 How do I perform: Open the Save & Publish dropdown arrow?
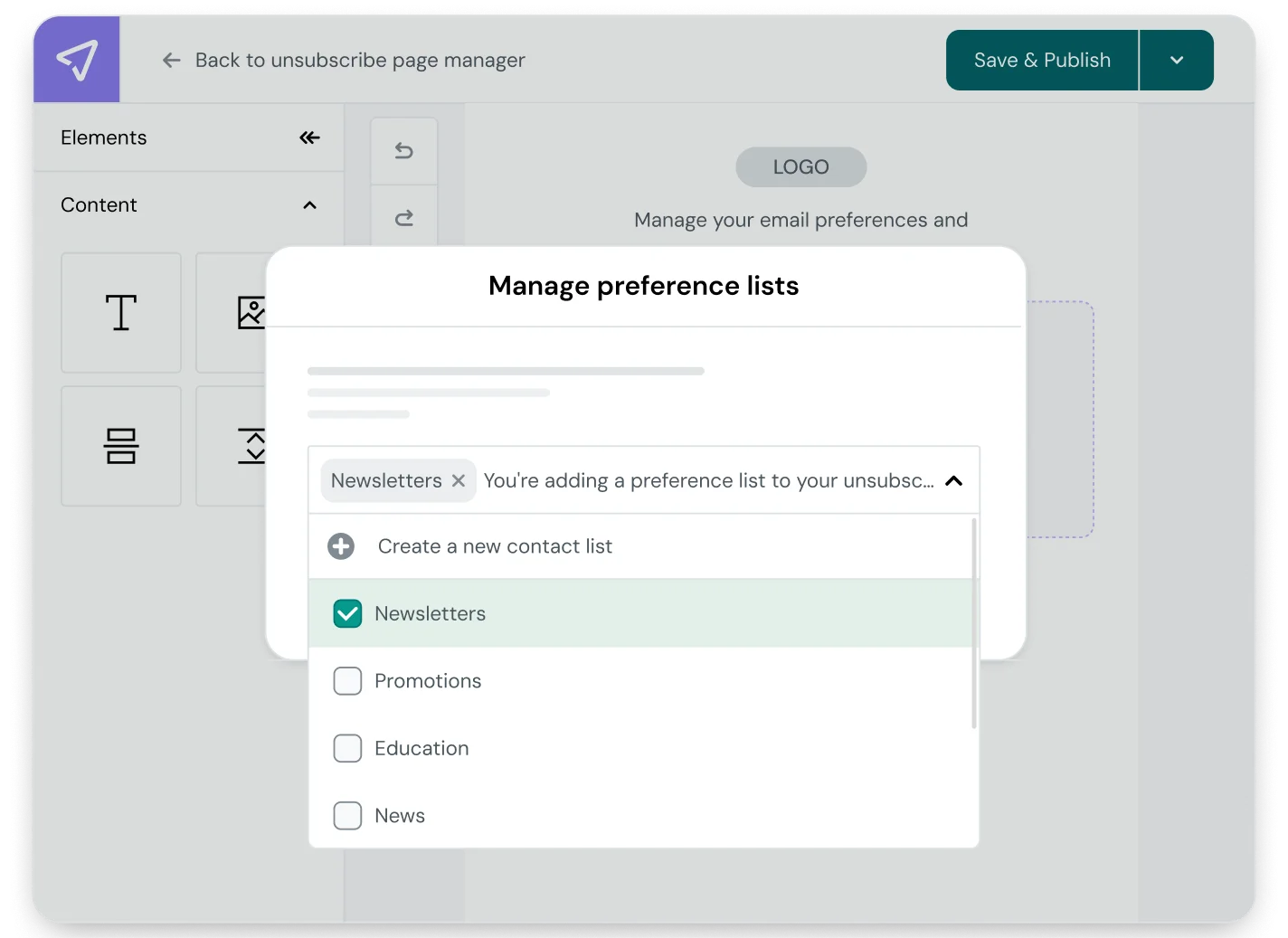[1176, 60]
